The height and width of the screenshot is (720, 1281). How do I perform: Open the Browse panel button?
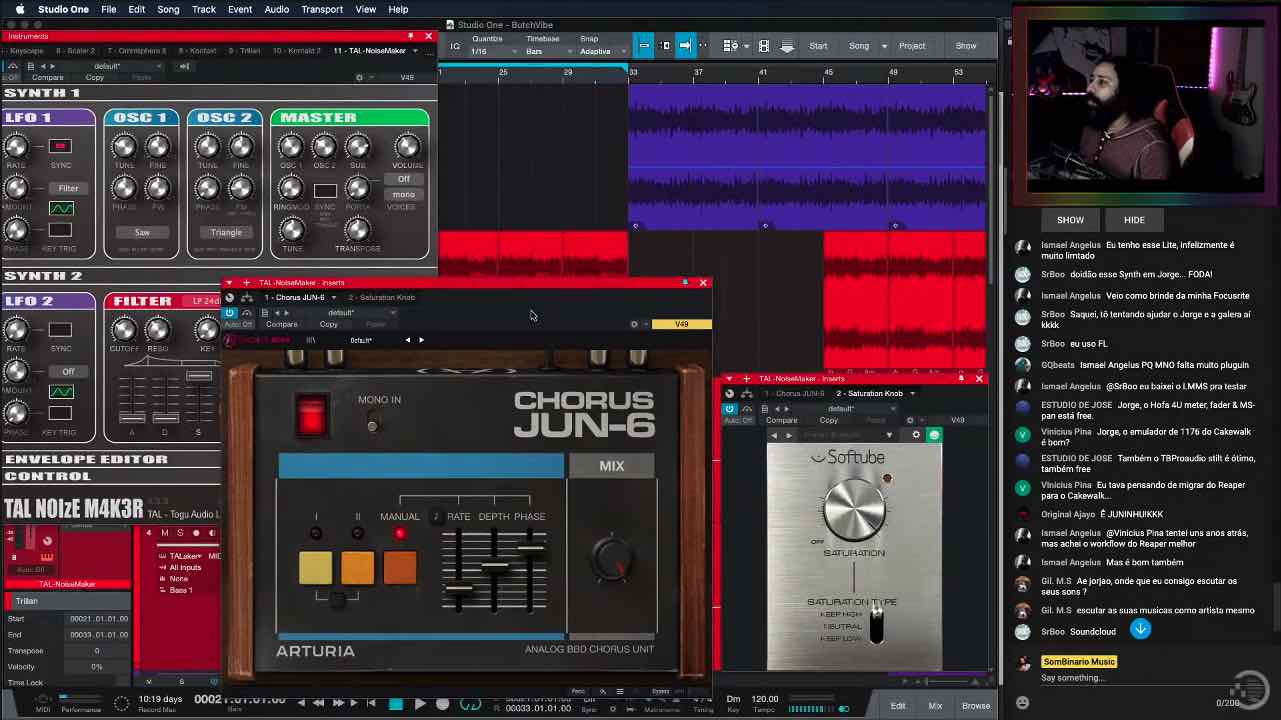tap(976, 706)
